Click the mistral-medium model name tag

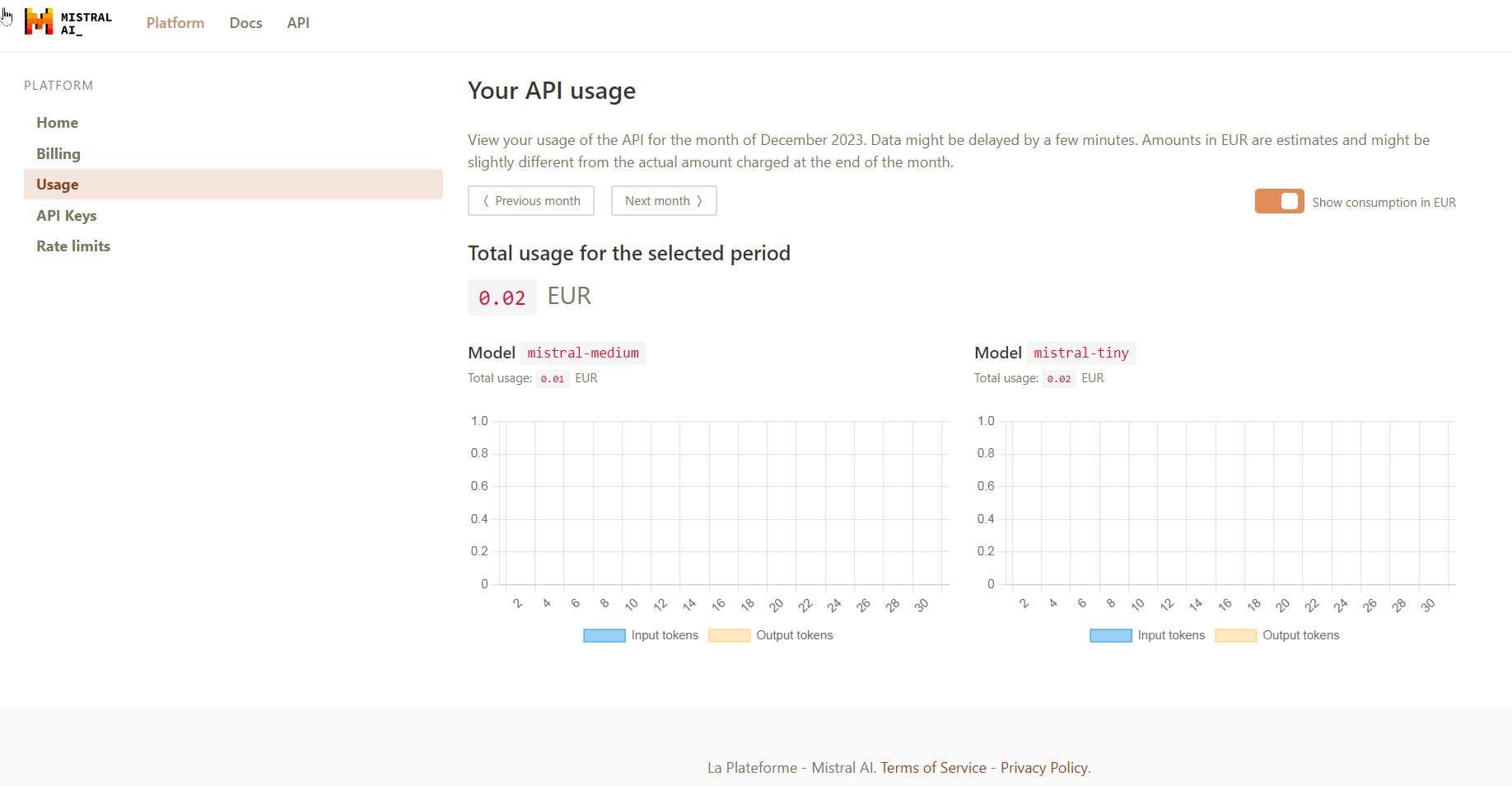click(583, 353)
